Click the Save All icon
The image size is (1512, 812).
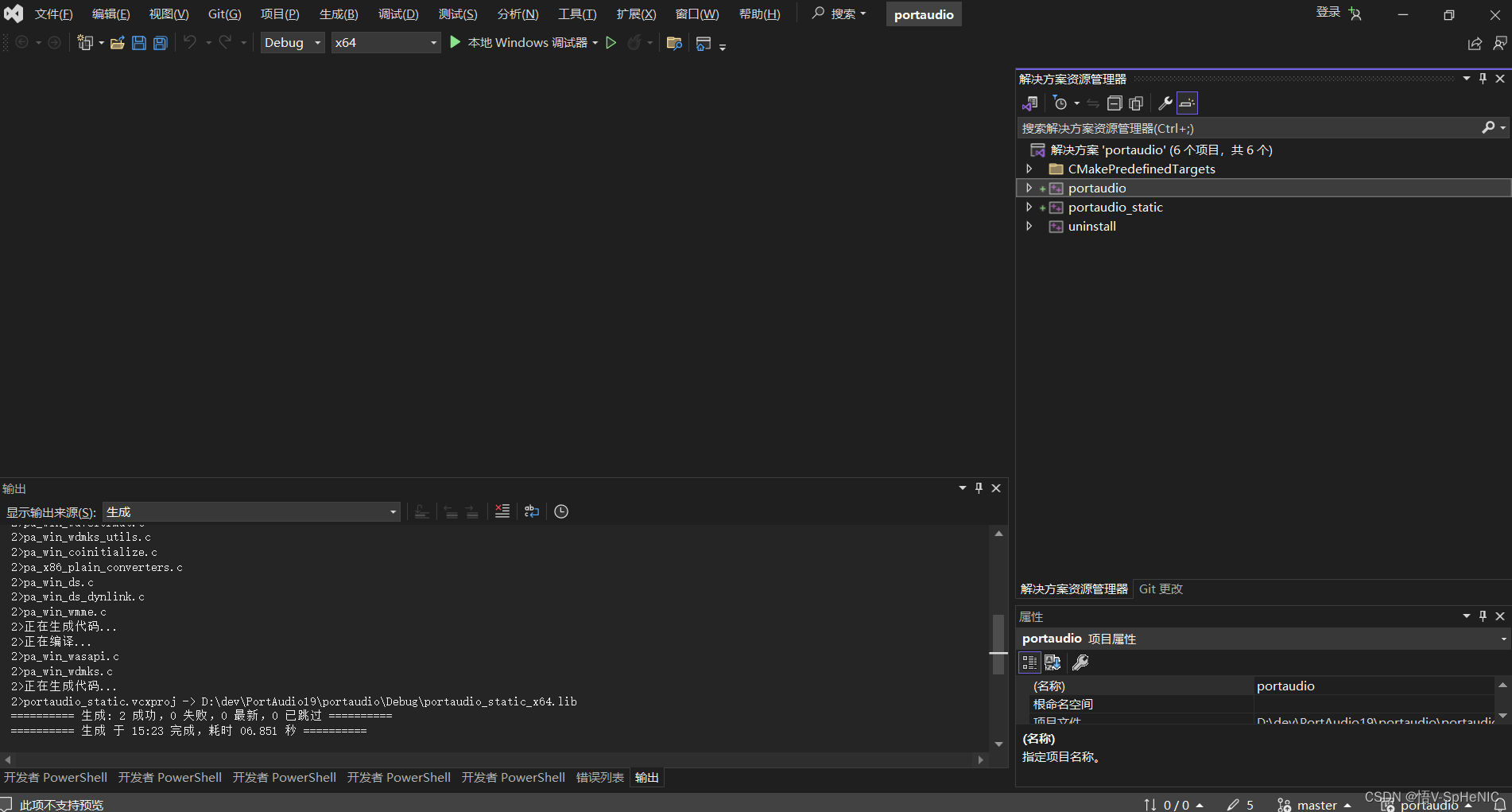tap(161, 43)
